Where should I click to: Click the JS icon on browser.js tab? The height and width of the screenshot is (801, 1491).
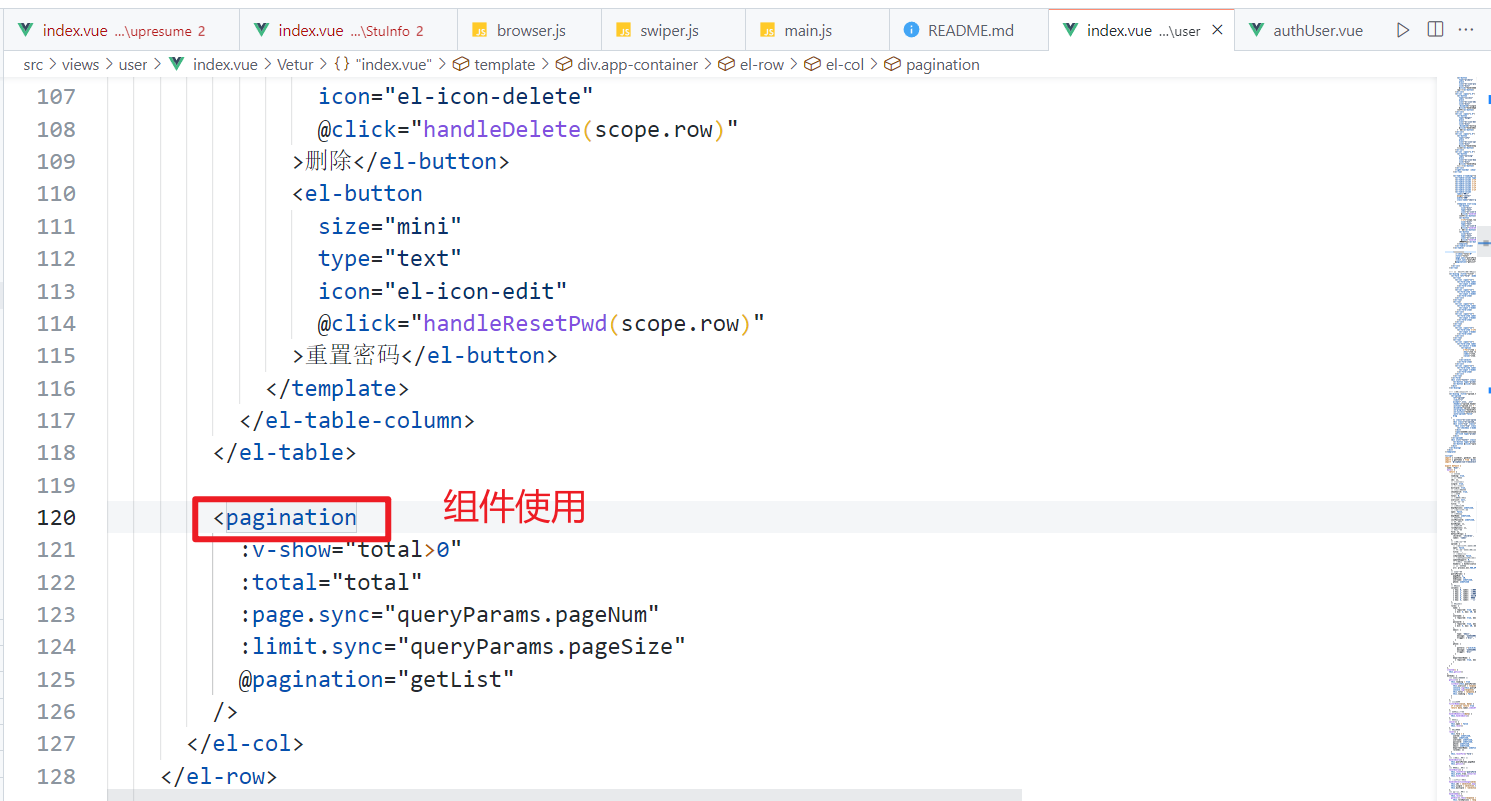480,30
